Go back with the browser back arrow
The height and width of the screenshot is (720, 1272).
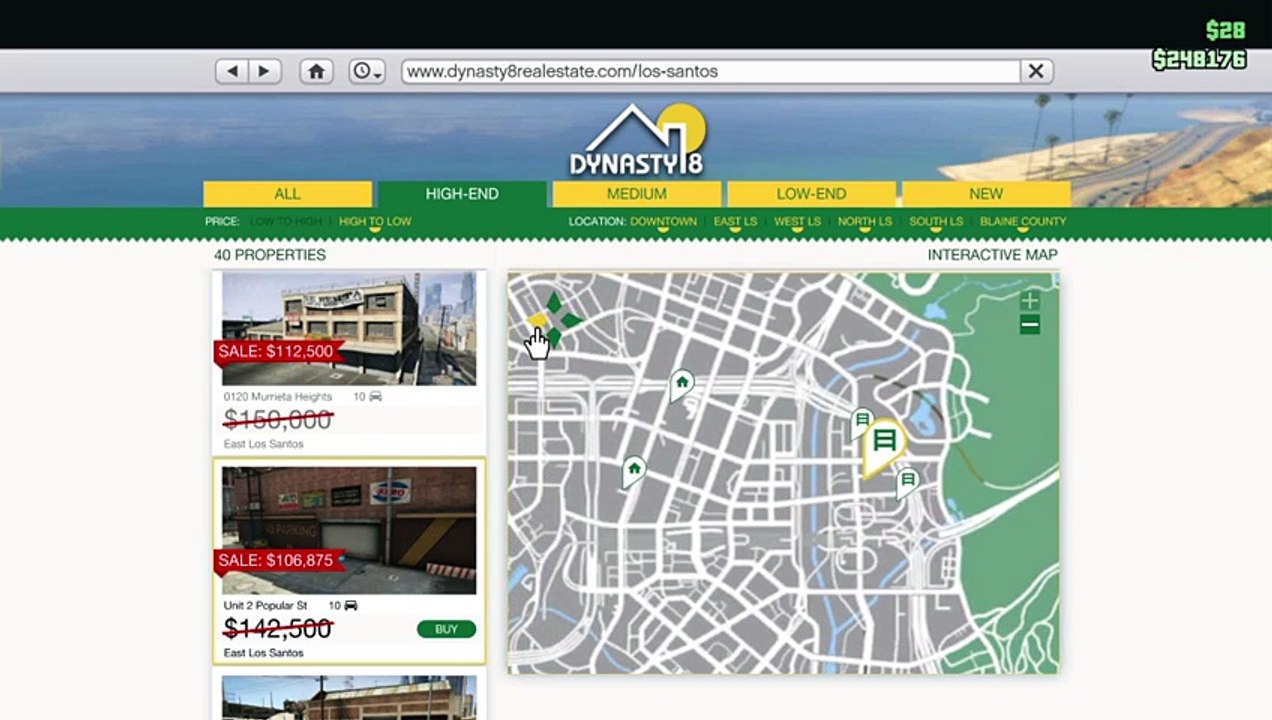[233, 71]
